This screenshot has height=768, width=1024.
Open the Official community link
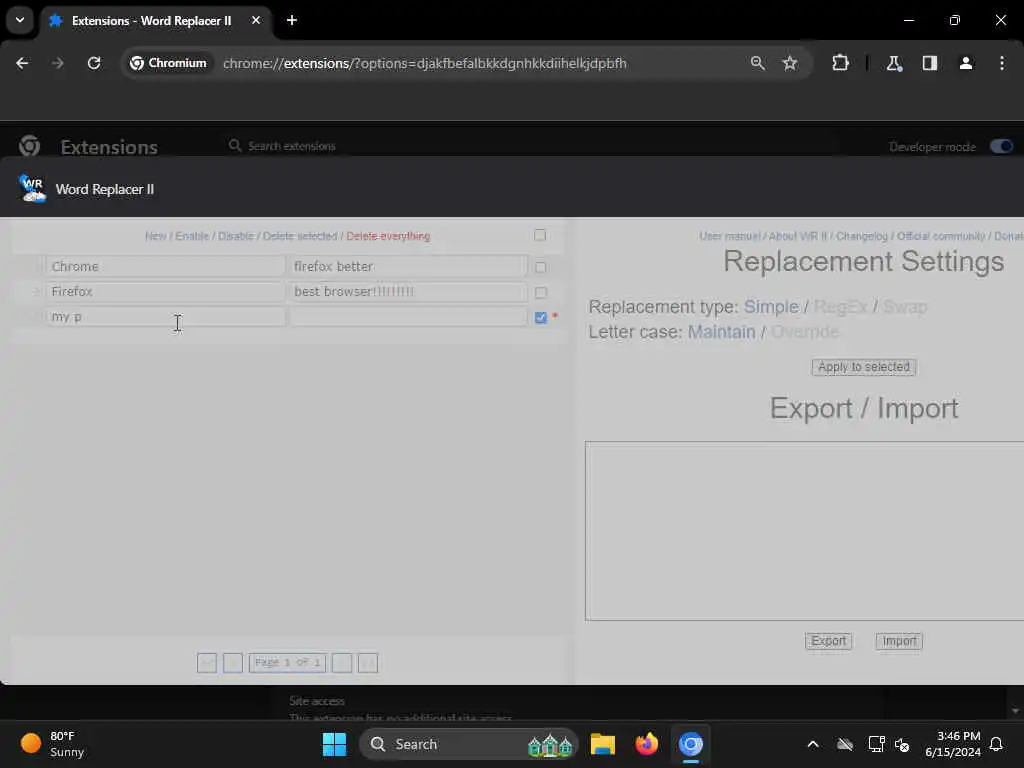(x=940, y=236)
